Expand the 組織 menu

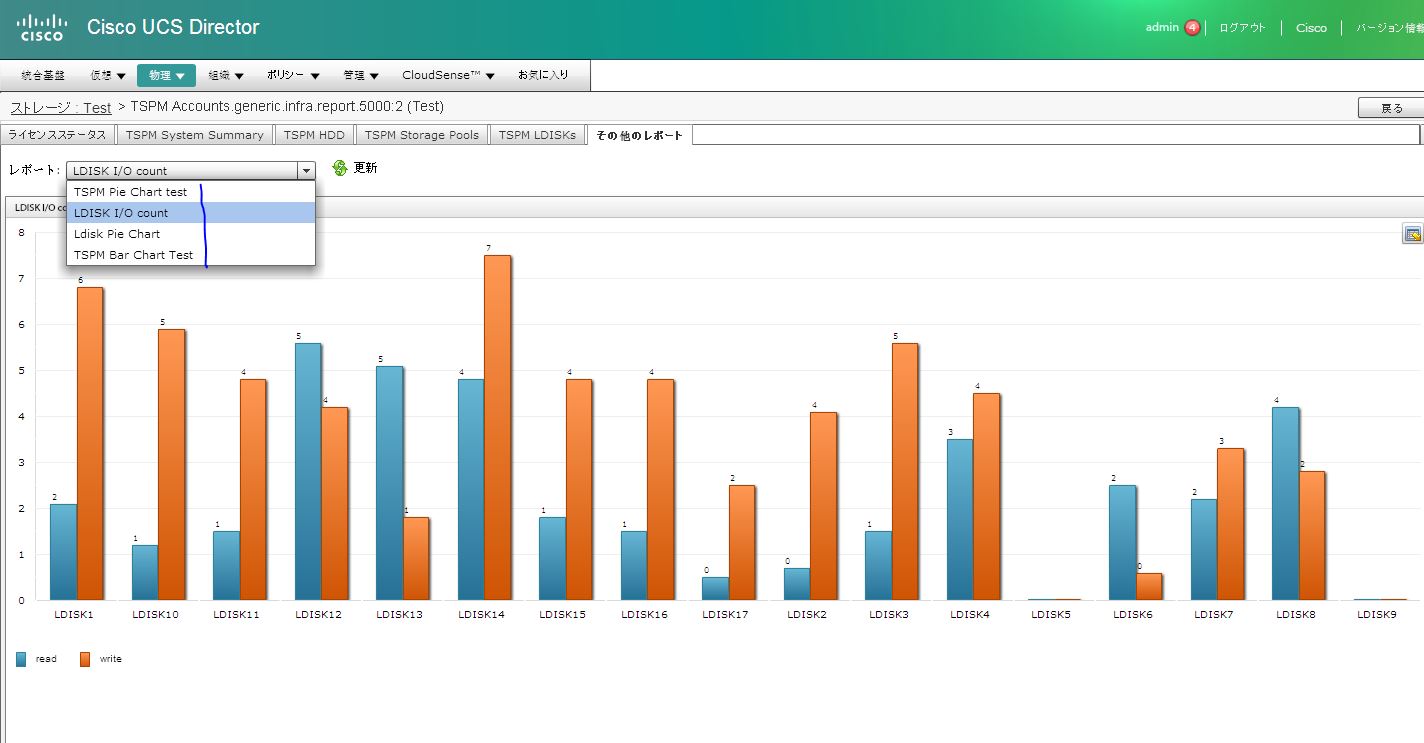(x=226, y=75)
